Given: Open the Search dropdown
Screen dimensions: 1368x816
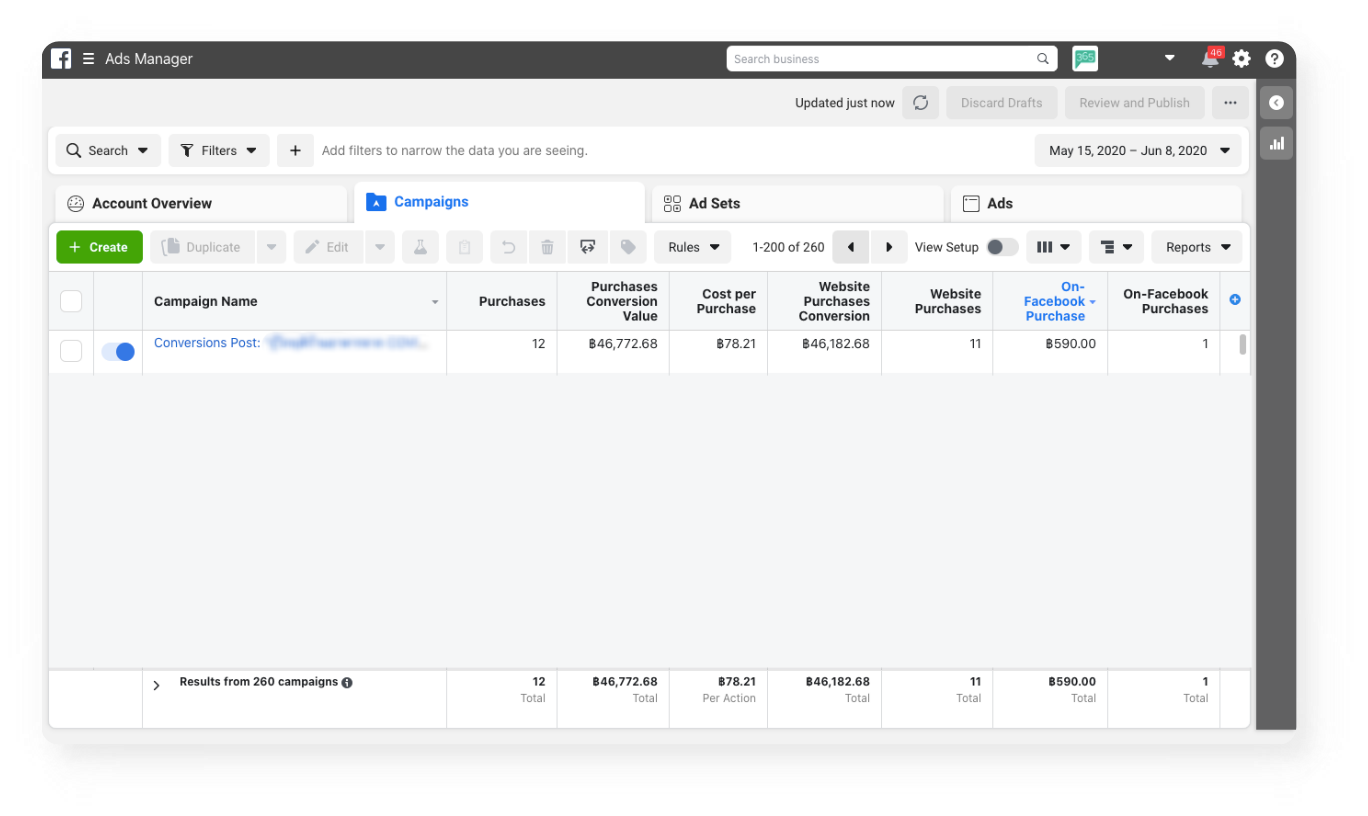Looking at the screenshot, I should click(107, 151).
